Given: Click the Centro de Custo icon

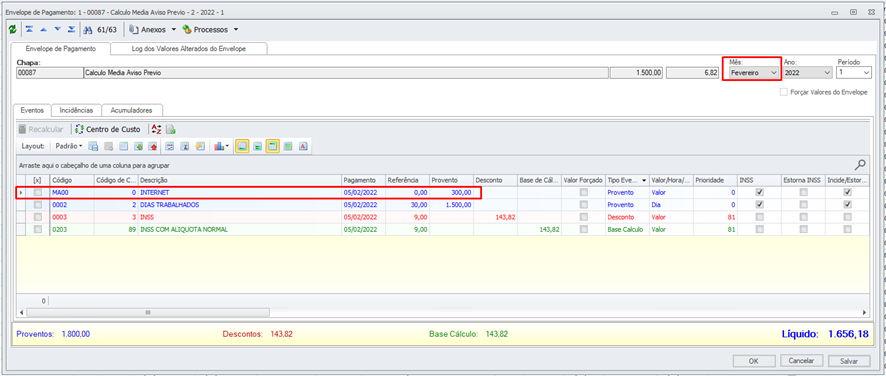Looking at the screenshot, I should tap(79, 129).
